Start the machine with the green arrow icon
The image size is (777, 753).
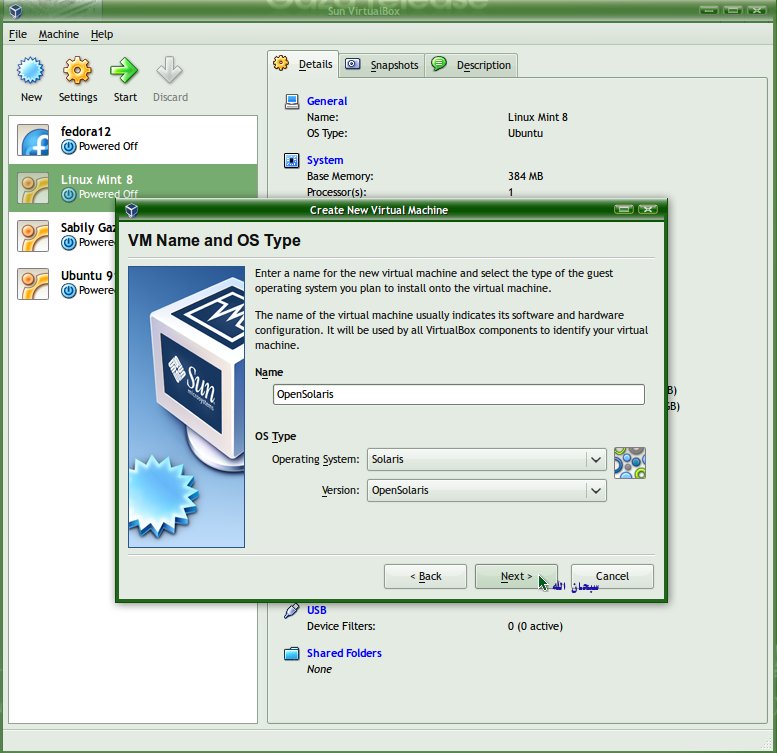point(124,70)
